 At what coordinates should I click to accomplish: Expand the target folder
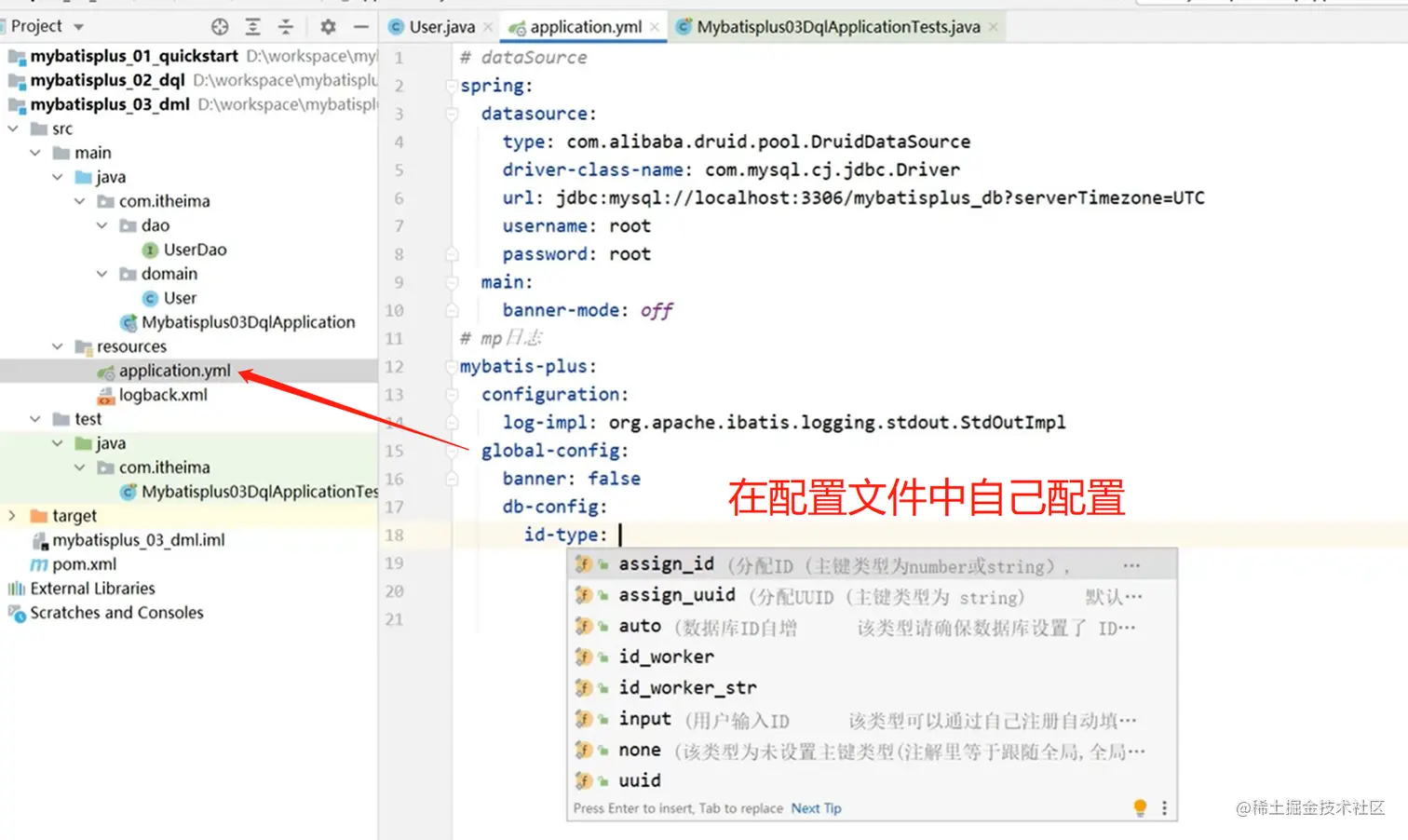pyautogui.click(x=13, y=516)
